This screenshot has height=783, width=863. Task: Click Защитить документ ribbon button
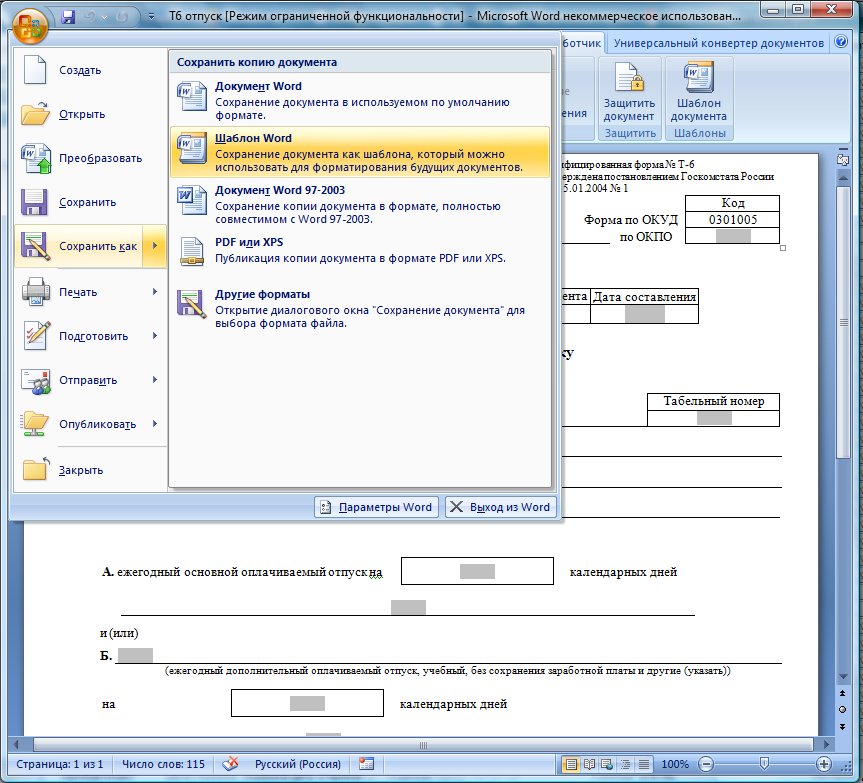pos(629,92)
